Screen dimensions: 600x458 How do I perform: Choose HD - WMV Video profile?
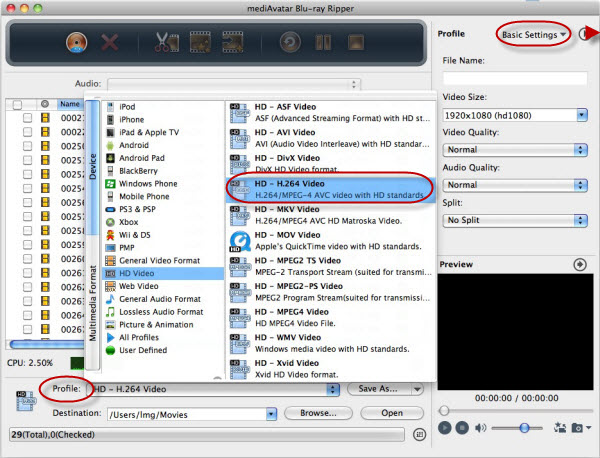coord(331,343)
